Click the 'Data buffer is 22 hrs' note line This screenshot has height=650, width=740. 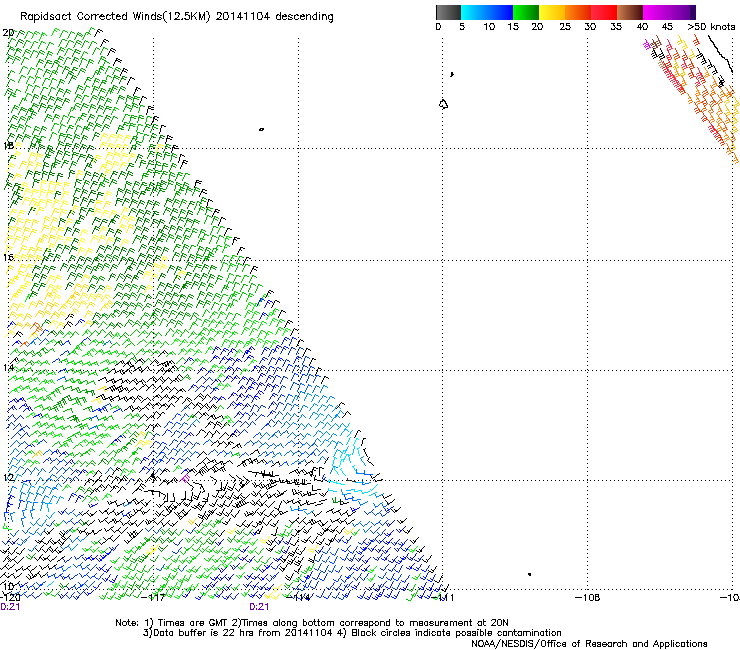(352, 633)
